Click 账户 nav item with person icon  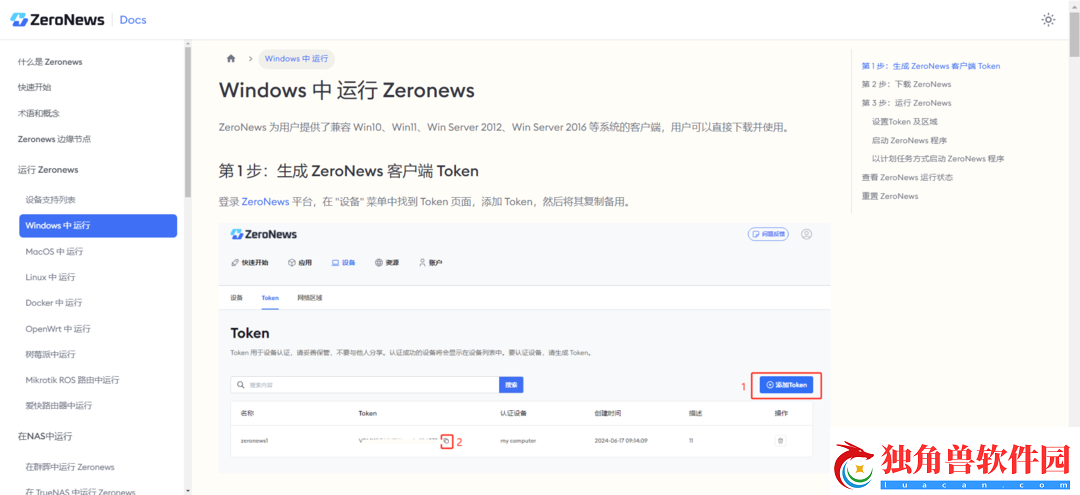pyautogui.click(x=430, y=262)
